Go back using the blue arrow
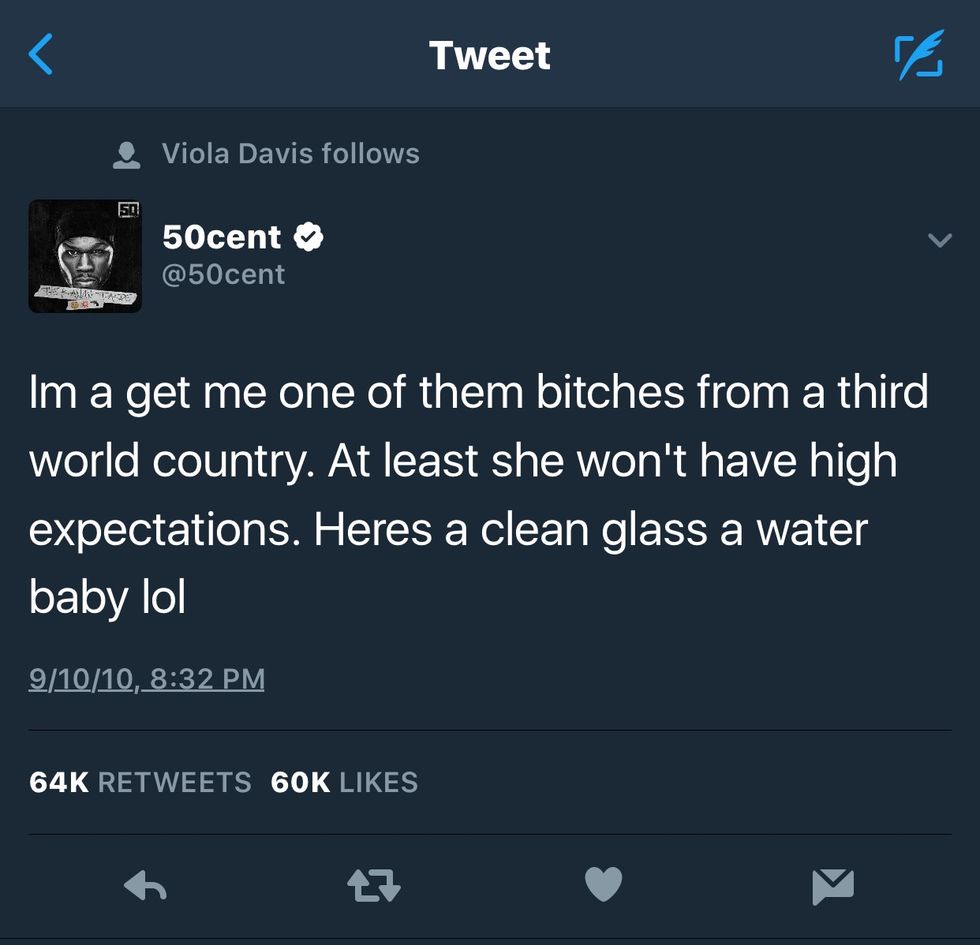The height and width of the screenshot is (945, 980). (41, 55)
